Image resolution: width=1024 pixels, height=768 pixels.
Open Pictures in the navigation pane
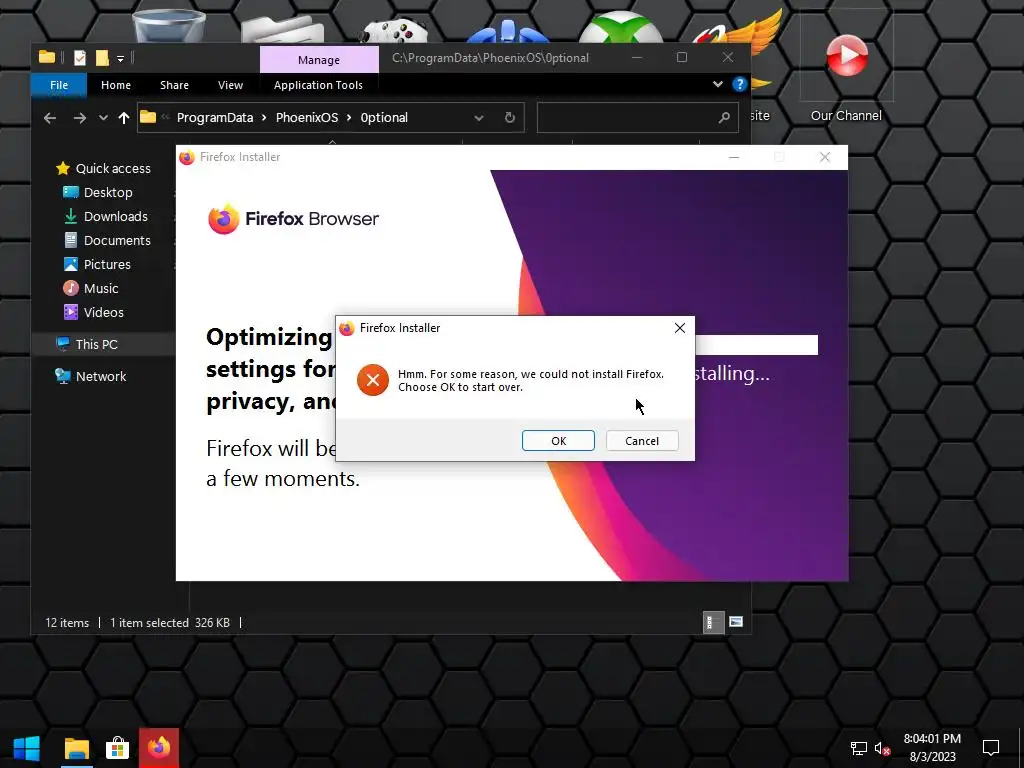[x=97, y=264]
